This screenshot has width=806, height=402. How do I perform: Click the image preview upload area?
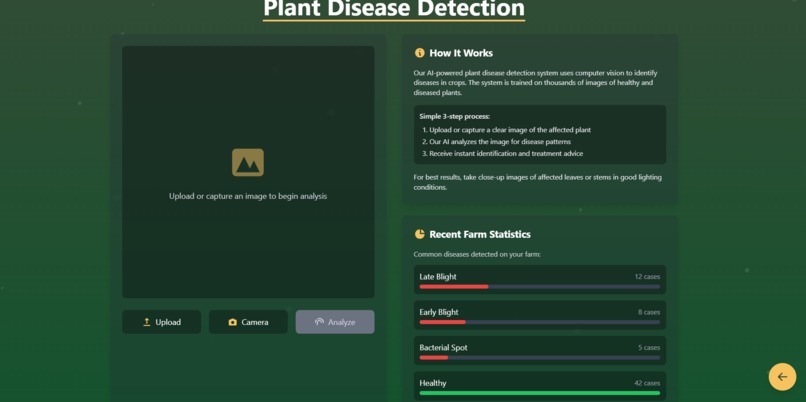(x=248, y=172)
